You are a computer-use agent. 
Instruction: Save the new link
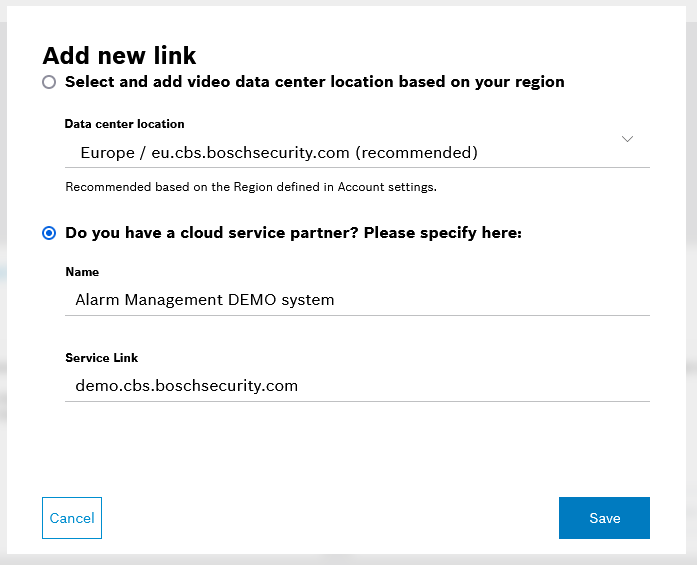(x=604, y=518)
